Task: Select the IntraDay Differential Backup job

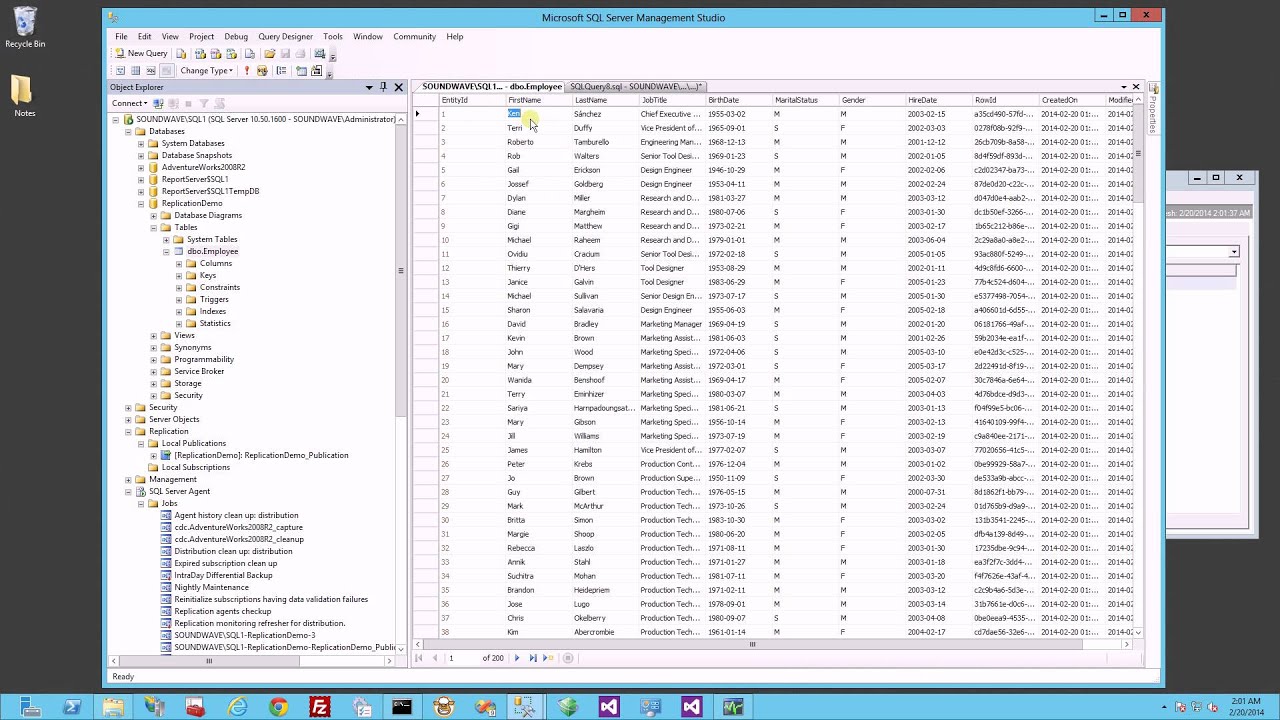Action: coord(223,576)
